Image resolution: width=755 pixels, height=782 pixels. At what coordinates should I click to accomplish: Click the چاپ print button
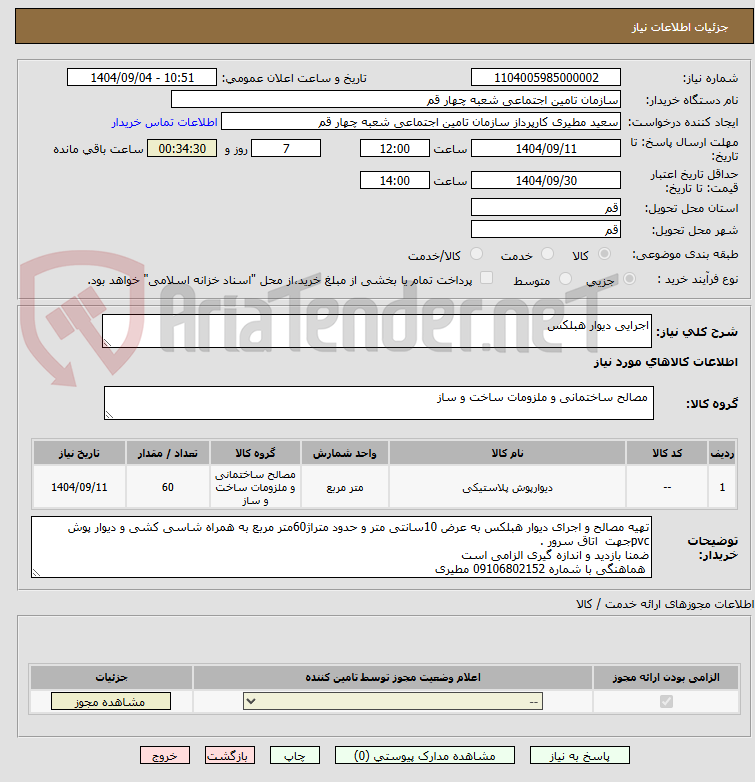pos(295,756)
